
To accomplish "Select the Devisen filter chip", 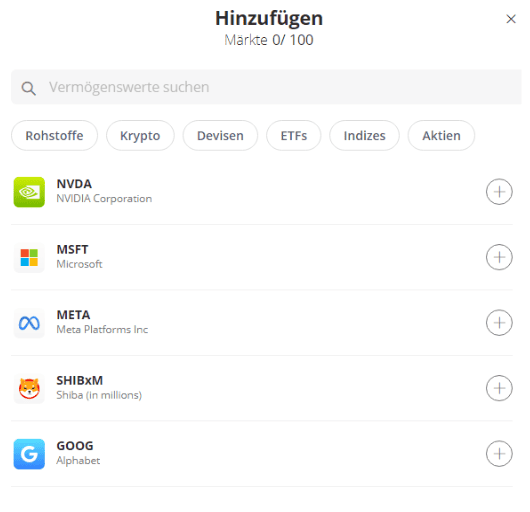I will 220,136.
